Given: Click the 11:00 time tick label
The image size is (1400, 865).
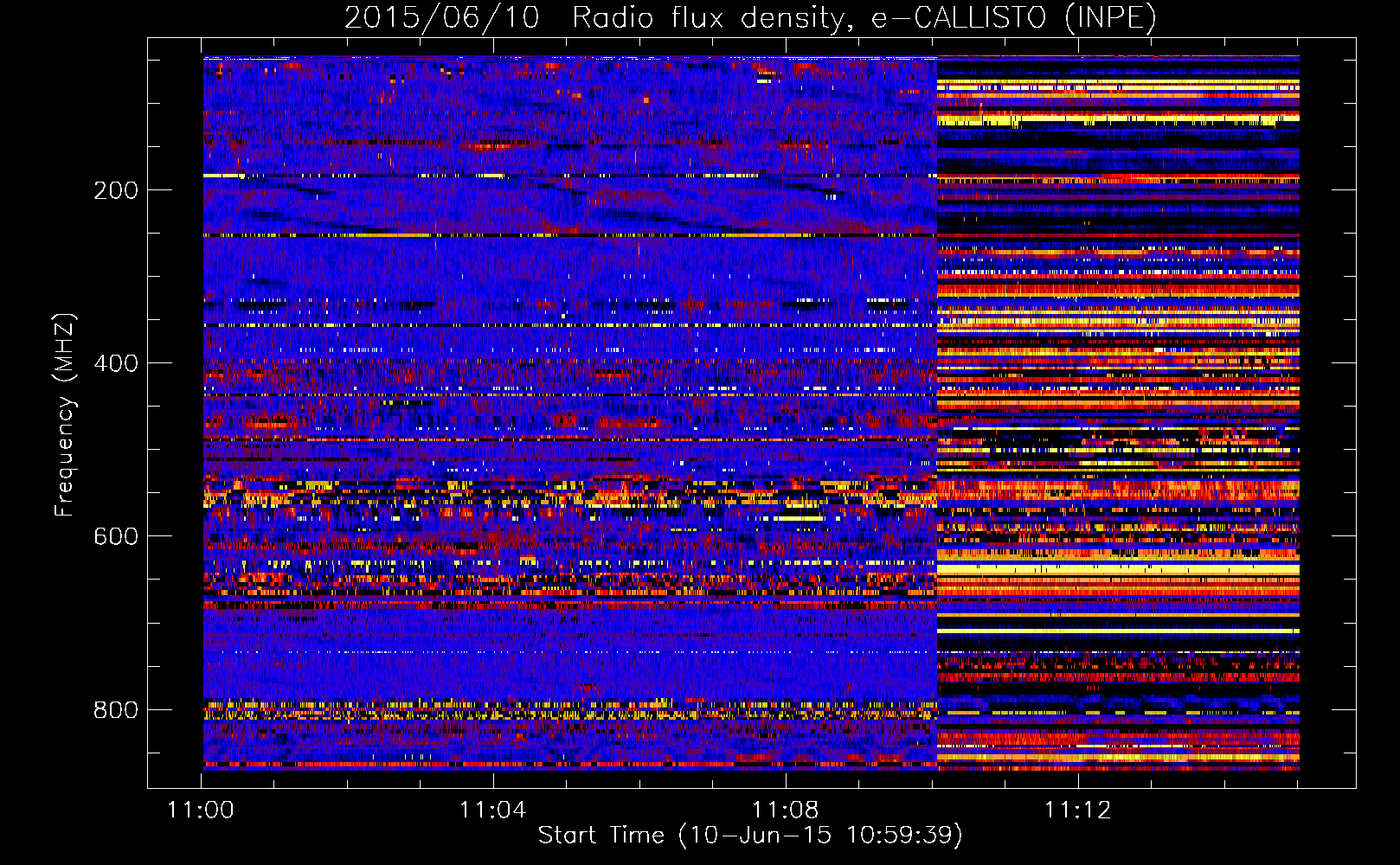Looking at the screenshot, I should click(201, 811).
